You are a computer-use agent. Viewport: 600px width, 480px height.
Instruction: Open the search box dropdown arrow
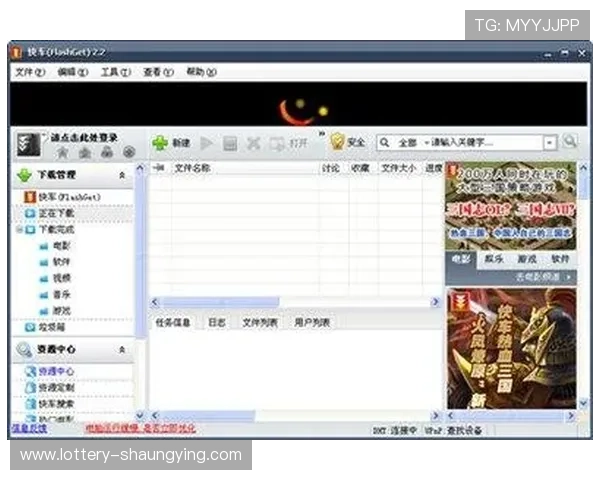click(549, 143)
